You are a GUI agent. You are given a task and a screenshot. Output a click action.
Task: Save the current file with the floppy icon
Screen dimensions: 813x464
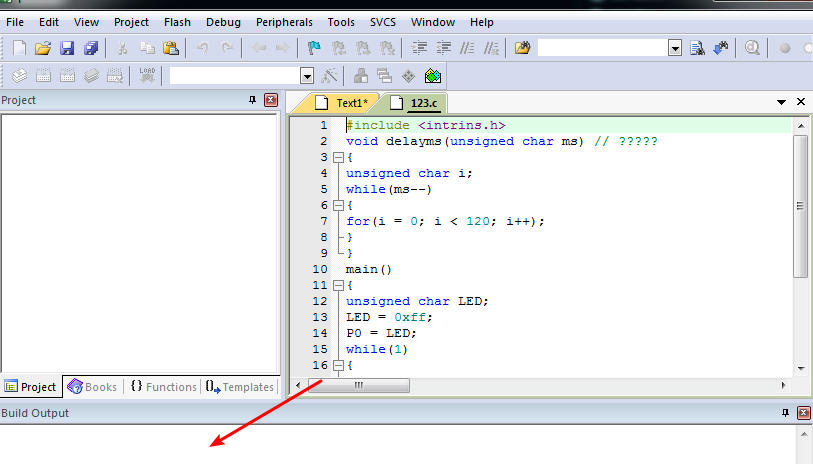pyautogui.click(x=67, y=48)
